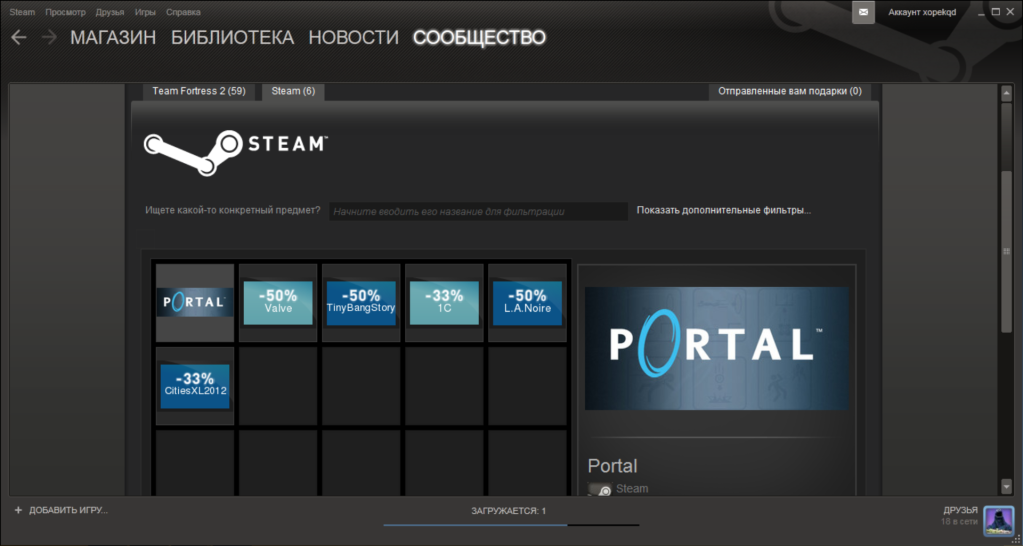Click the plus icon to add game

[x=18, y=510]
